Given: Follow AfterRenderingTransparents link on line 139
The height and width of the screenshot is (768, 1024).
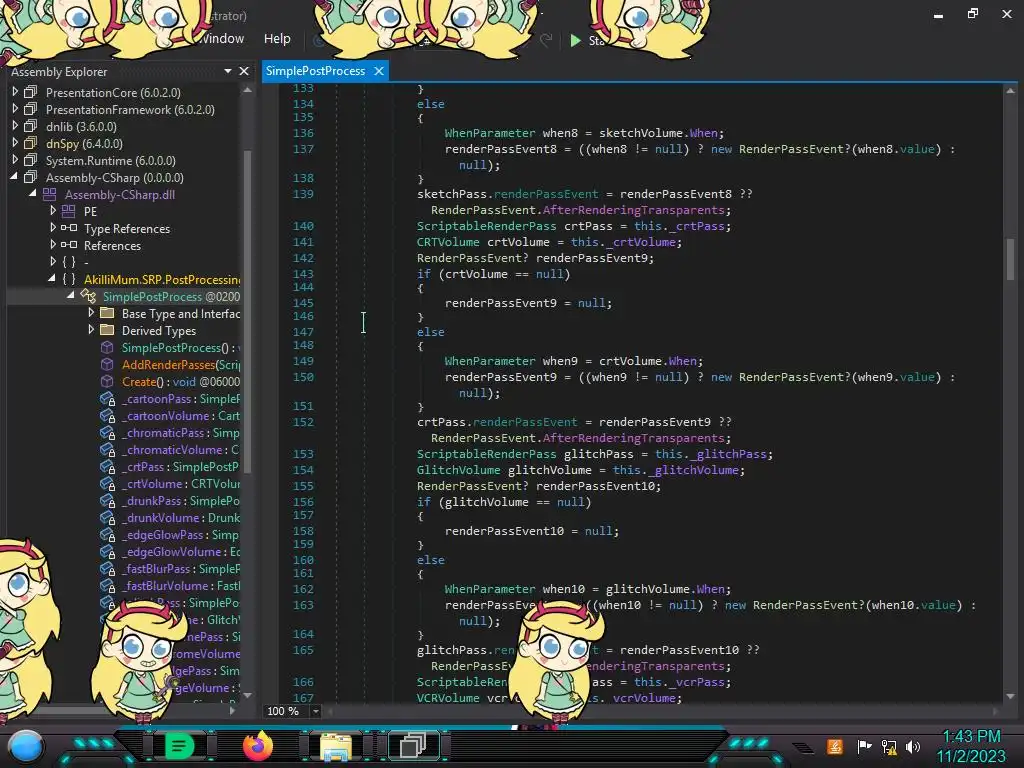Looking at the screenshot, I should point(633,210).
